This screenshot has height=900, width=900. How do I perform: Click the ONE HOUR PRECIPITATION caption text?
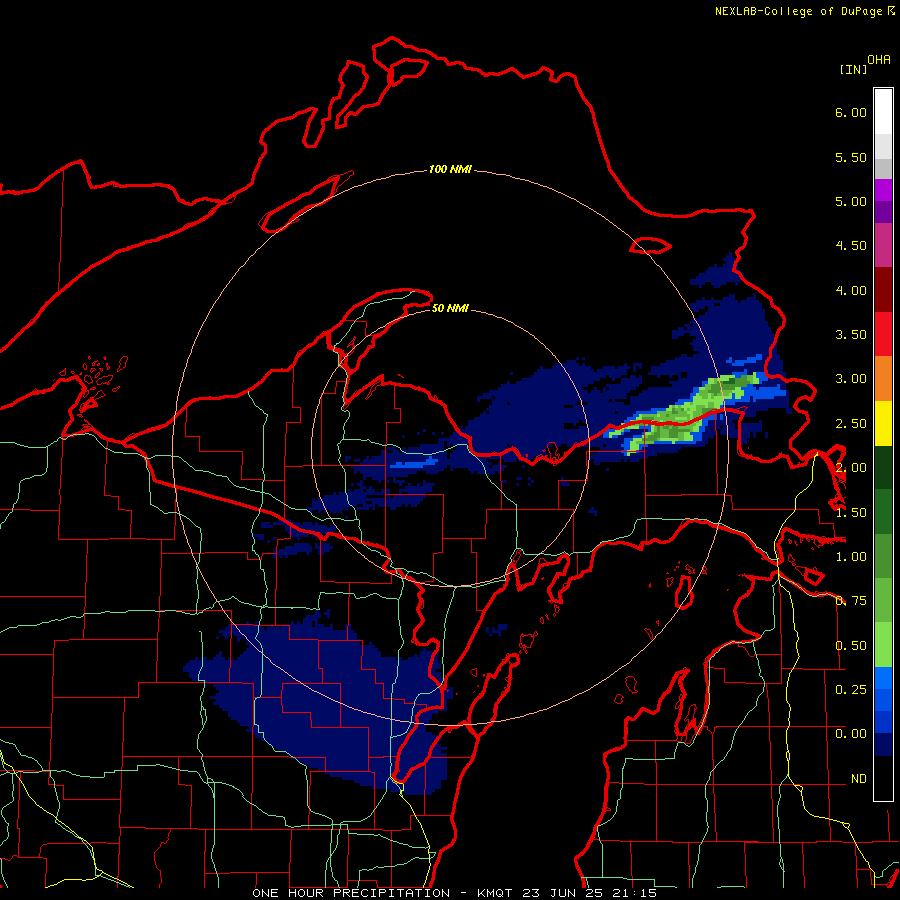(351, 893)
